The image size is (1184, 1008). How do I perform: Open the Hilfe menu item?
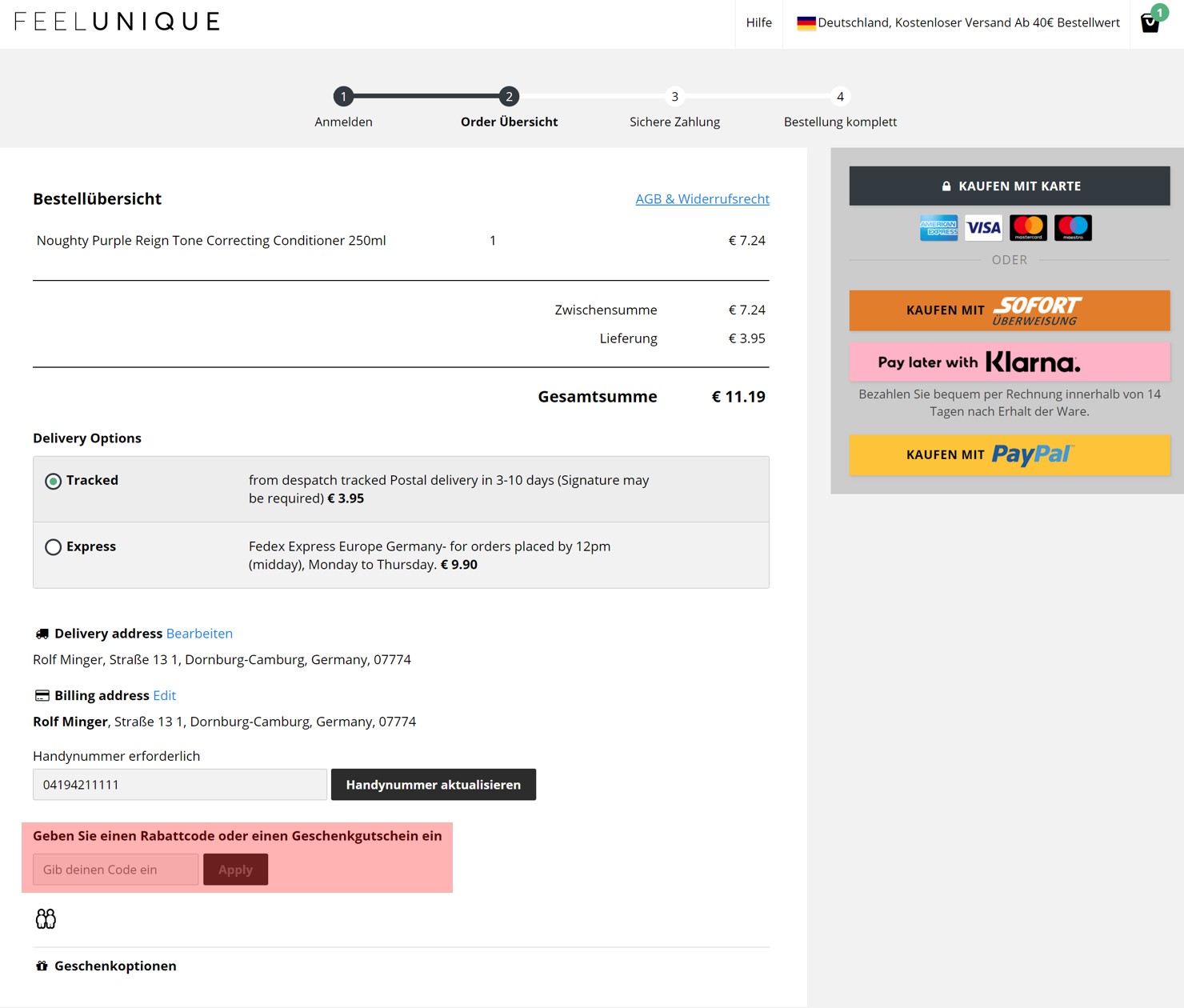759,22
